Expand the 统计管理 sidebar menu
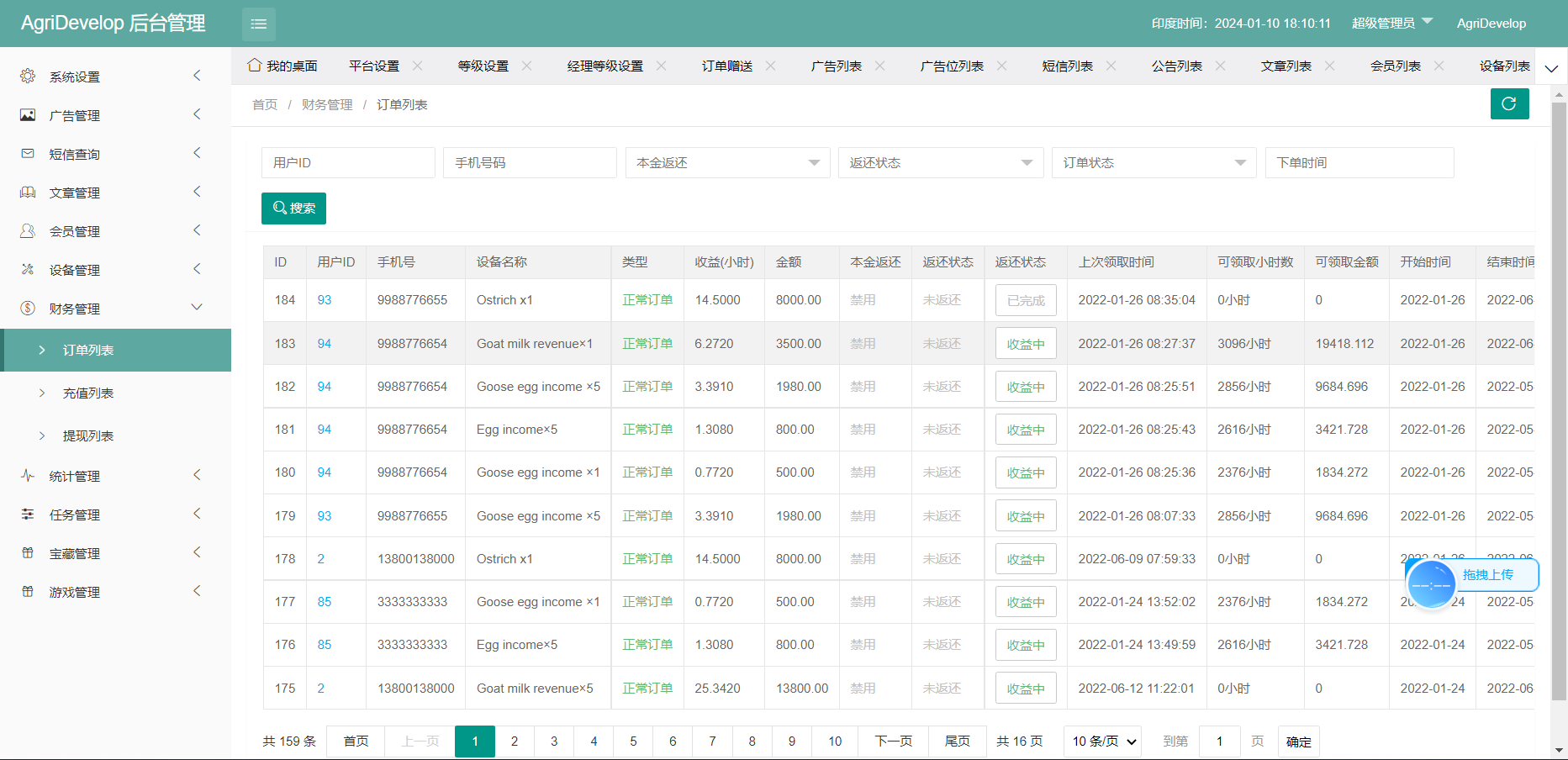 point(115,475)
